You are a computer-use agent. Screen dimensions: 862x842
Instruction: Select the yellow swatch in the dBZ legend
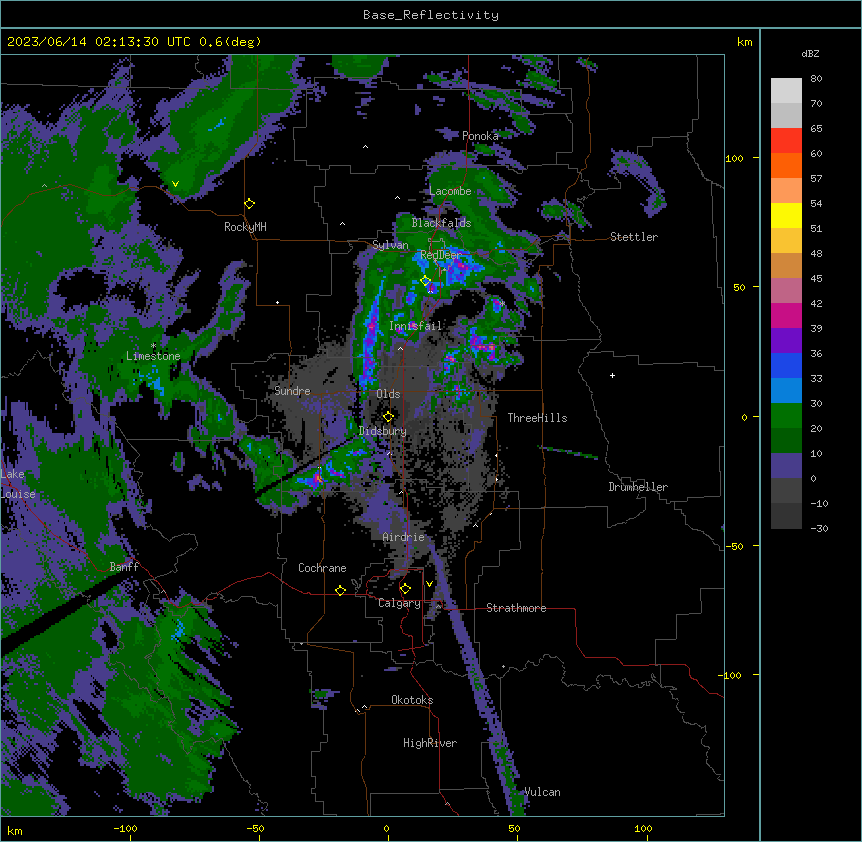[786, 215]
